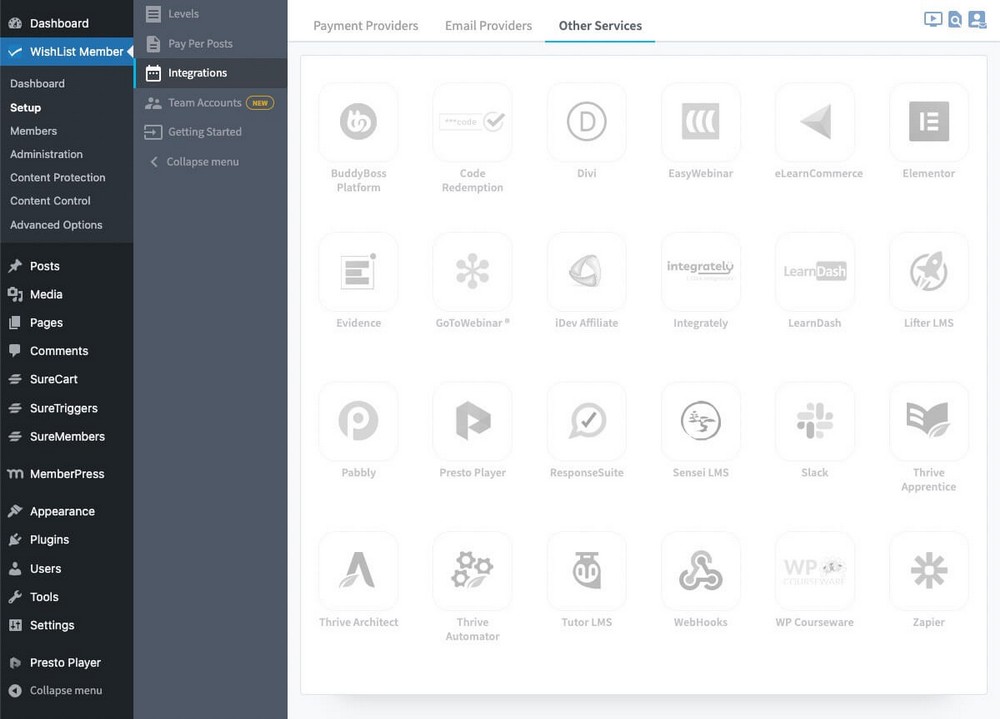Viewport: 1000px width, 719px height.
Task: Choose the WP Courseware integration
Action: point(814,570)
